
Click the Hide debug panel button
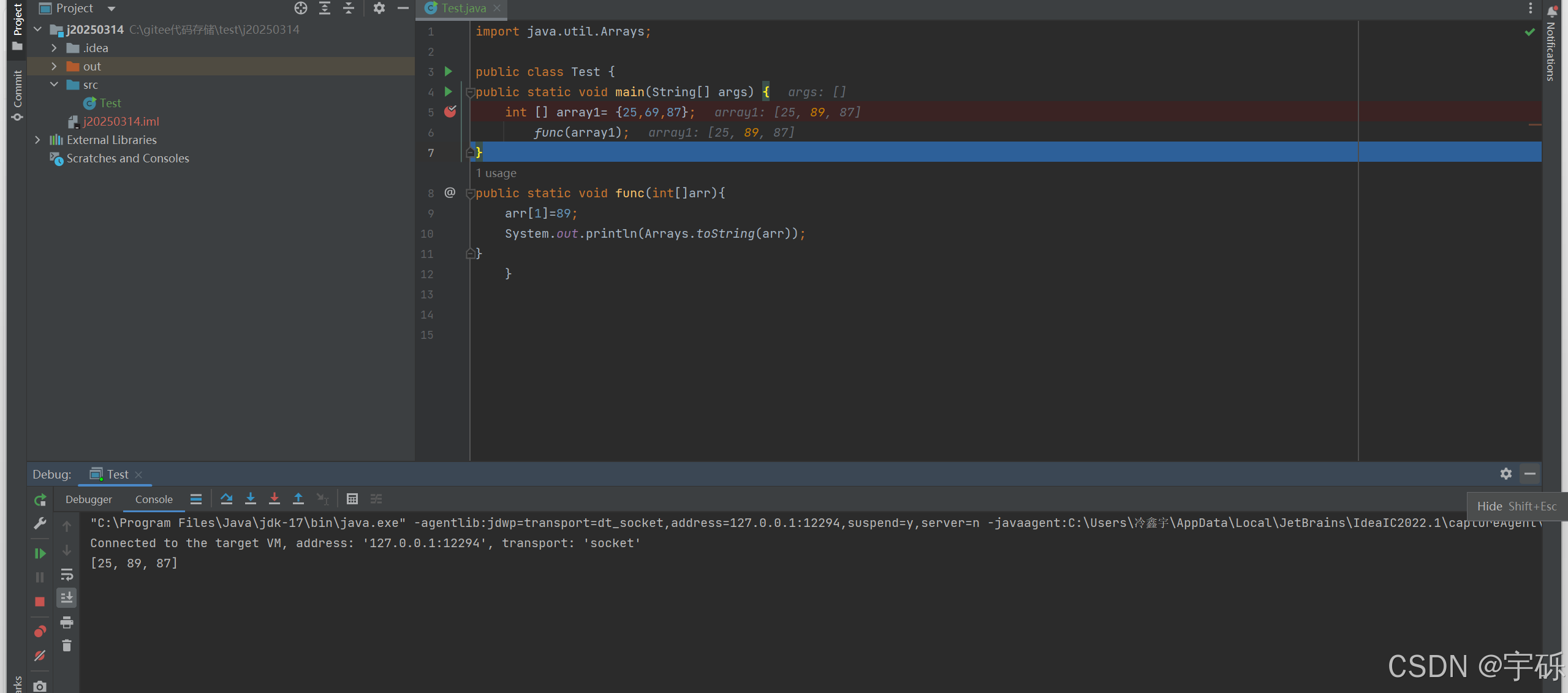(1529, 474)
